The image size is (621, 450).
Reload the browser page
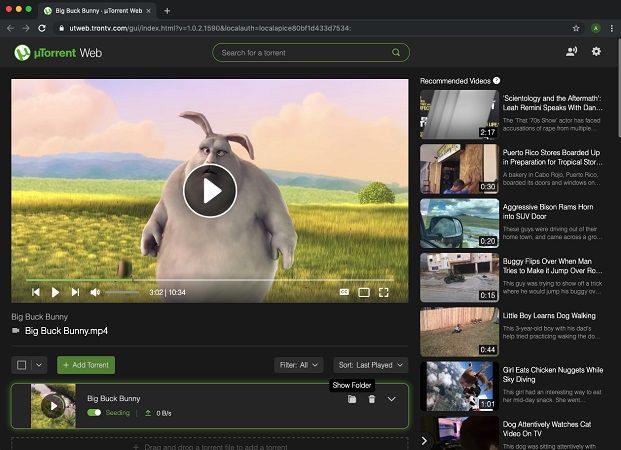42,28
